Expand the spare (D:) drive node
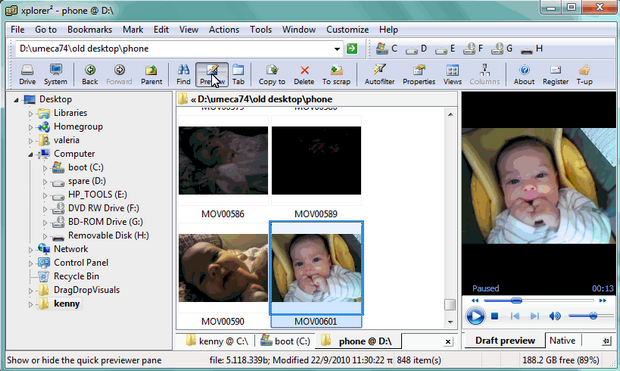This screenshot has width=620, height=371. pos(45,182)
